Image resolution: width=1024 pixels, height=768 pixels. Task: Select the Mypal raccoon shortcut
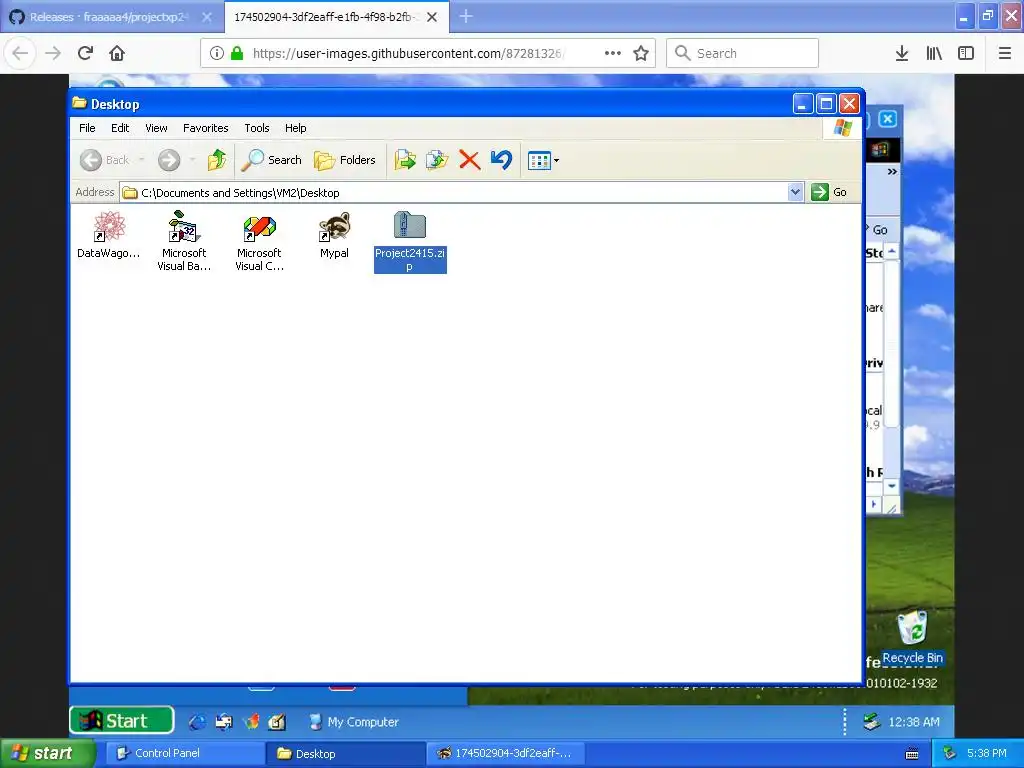tap(334, 235)
